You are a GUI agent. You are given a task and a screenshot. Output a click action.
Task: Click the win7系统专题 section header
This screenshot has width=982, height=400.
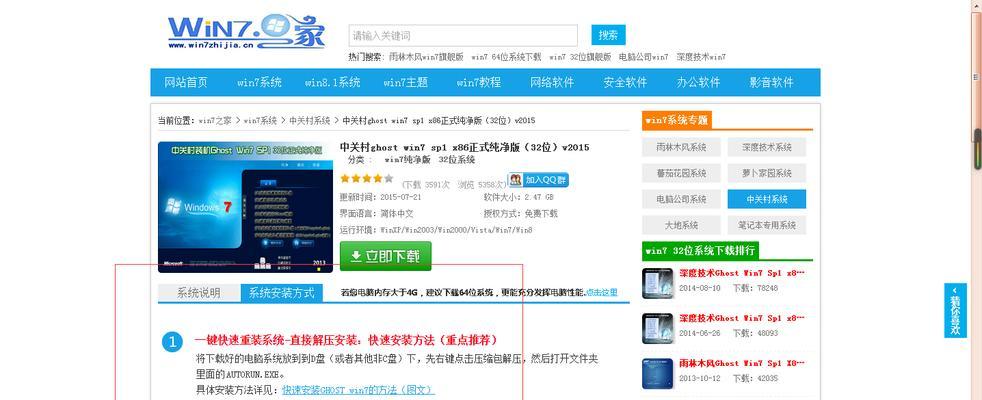pyautogui.click(x=676, y=120)
